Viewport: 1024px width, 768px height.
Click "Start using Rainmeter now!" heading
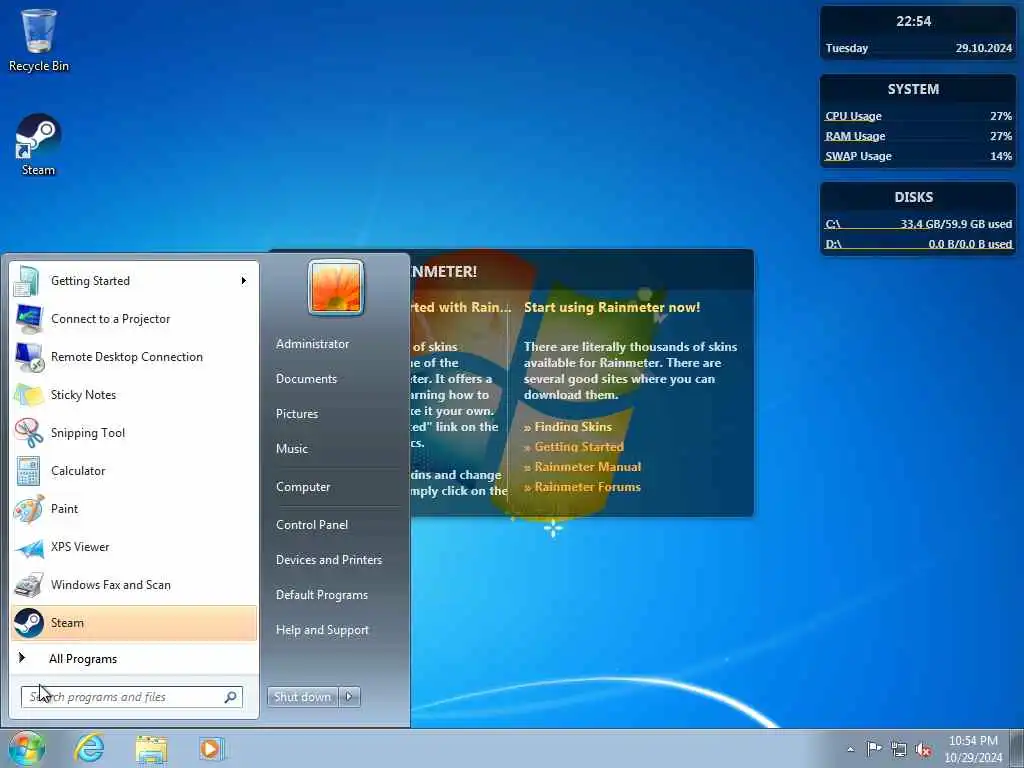(612, 308)
